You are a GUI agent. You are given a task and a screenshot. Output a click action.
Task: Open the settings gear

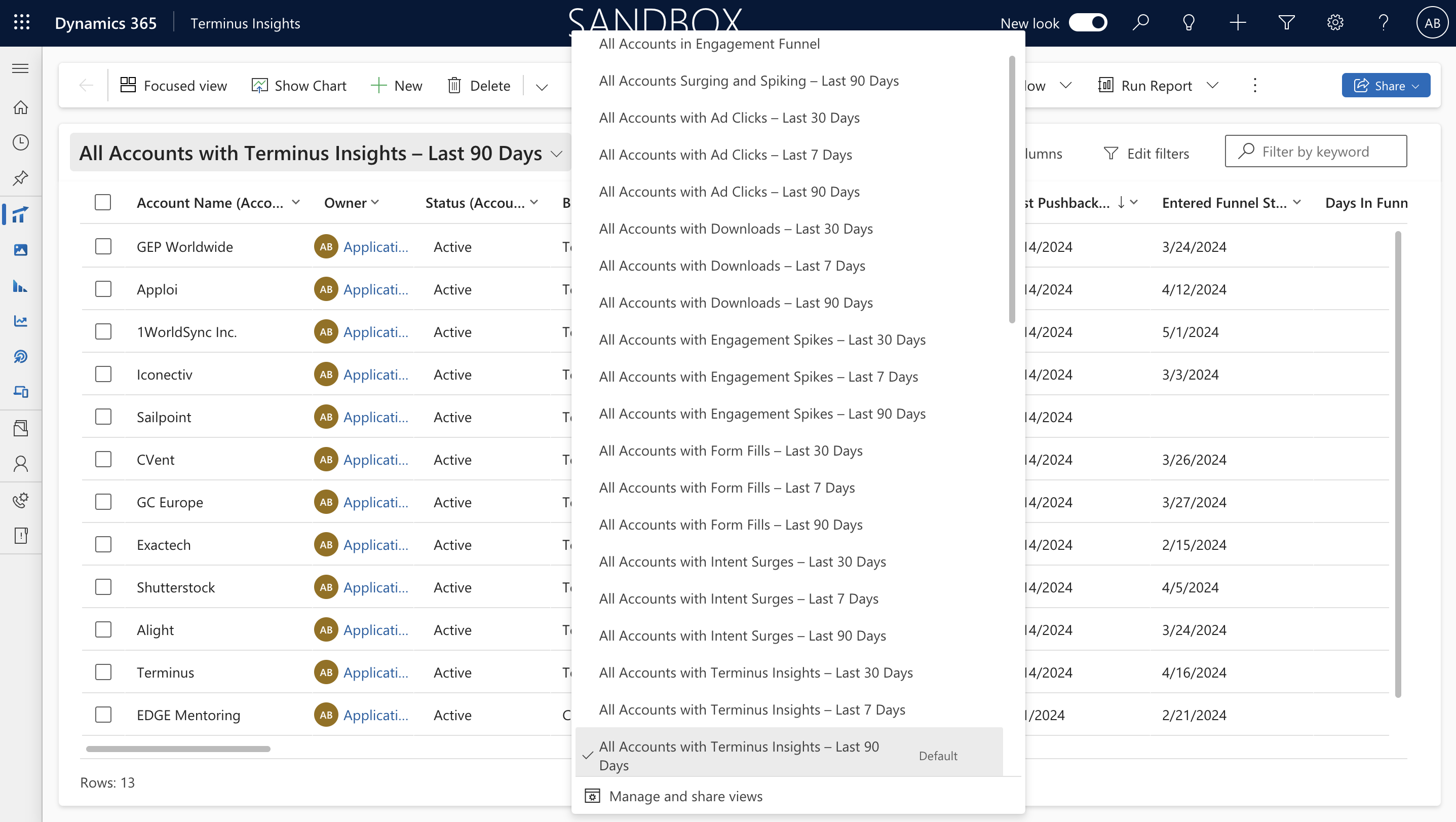[1335, 23]
